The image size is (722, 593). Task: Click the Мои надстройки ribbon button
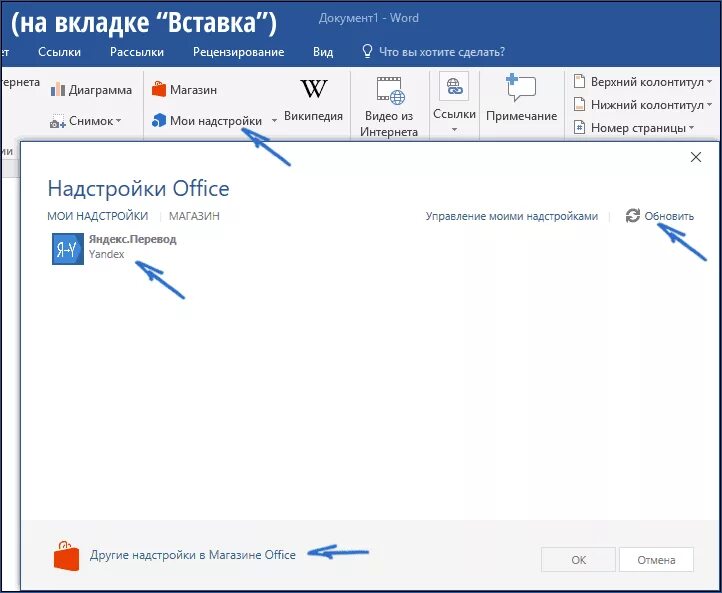tap(206, 121)
